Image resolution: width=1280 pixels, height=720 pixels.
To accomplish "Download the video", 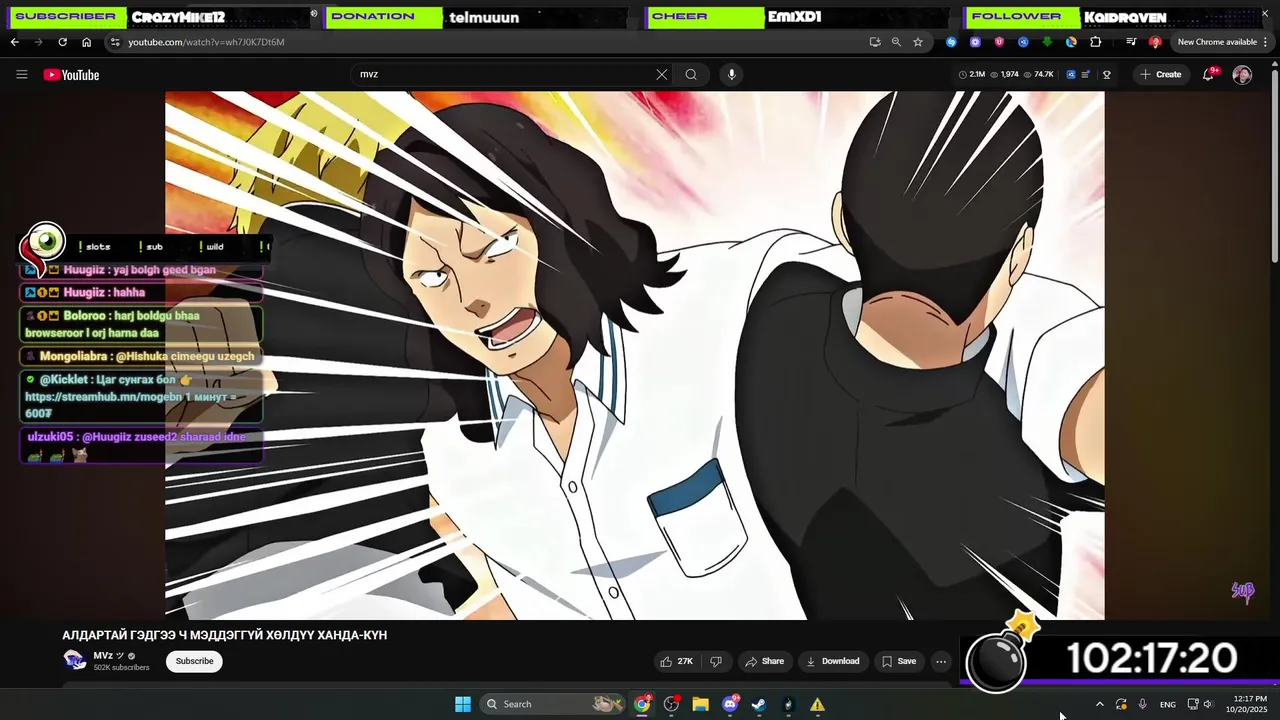I will (832, 661).
